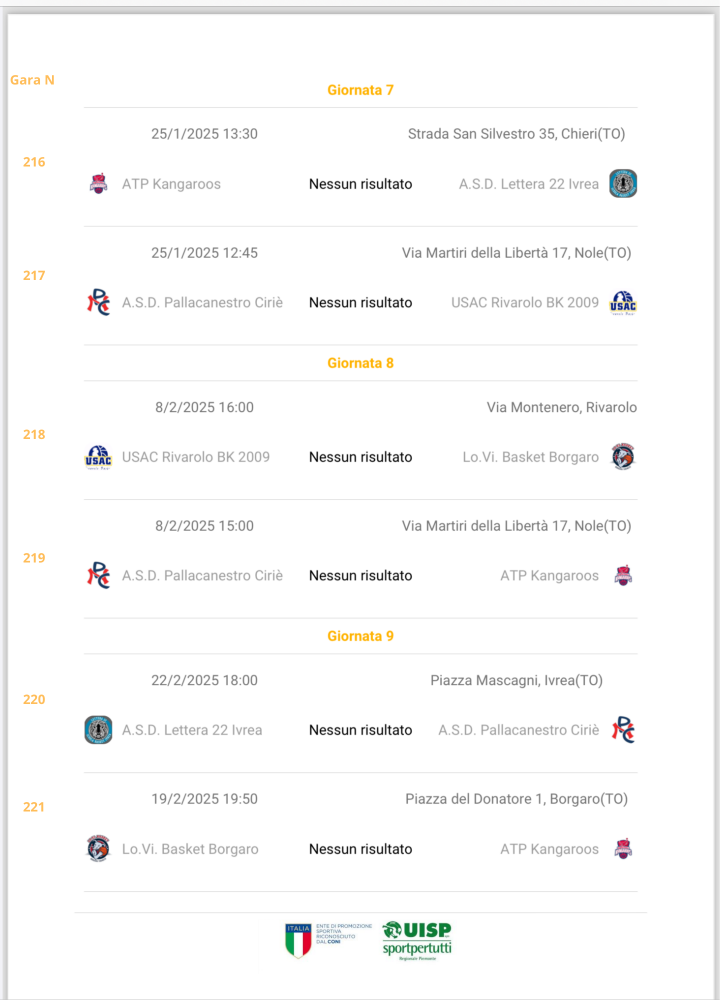
Task: Click Lo.Vi. Basket Borgaro logo in match 221
Action: pos(98,849)
